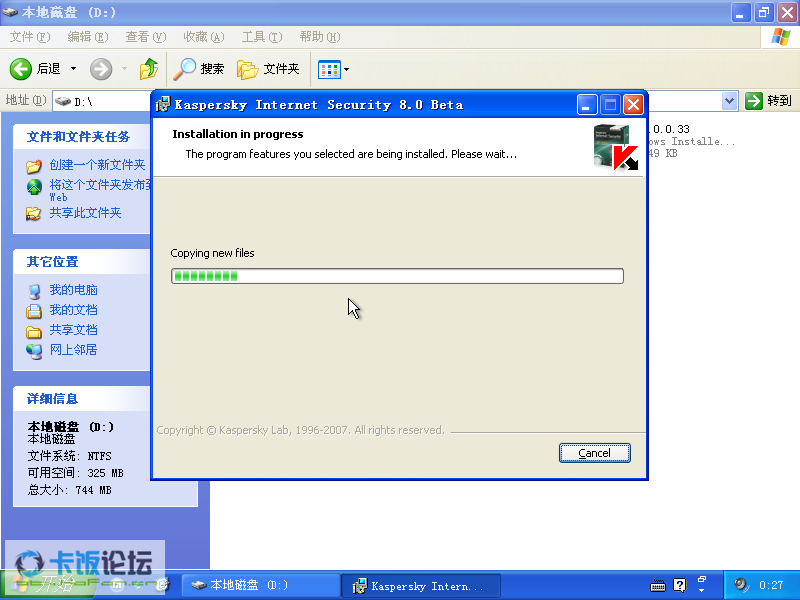Click the Kaspersky product box logo
The height and width of the screenshot is (600, 800).
click(x=615, y=147)
